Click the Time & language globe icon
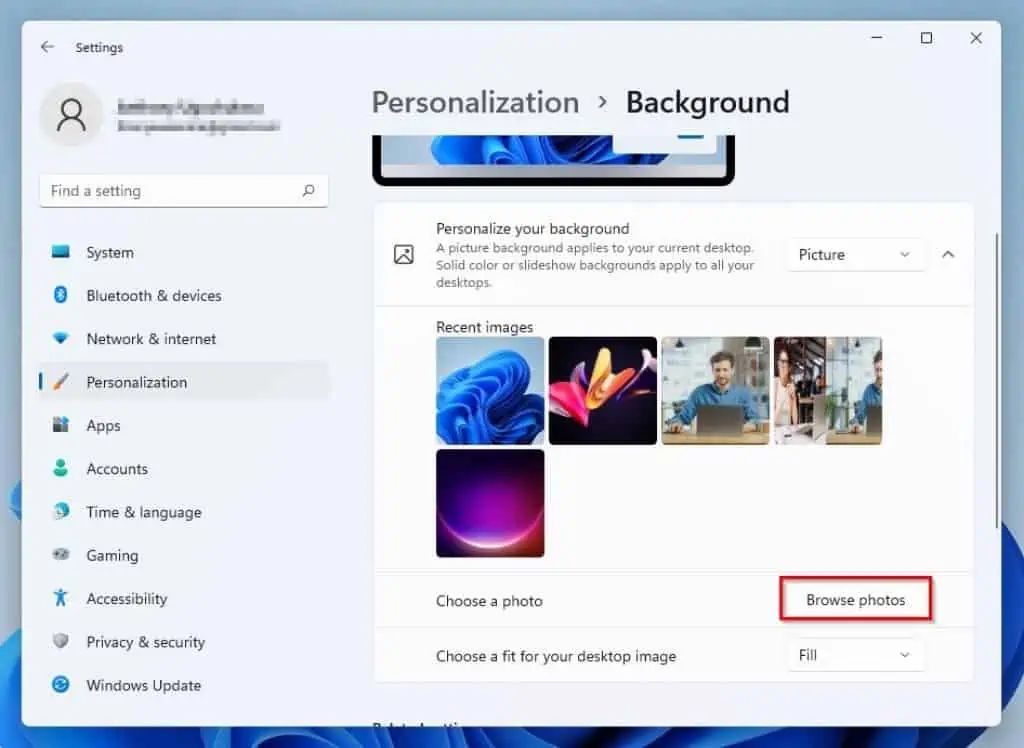Image resolution: width=1024 pixels, height=748 pixels. point(61,512)
